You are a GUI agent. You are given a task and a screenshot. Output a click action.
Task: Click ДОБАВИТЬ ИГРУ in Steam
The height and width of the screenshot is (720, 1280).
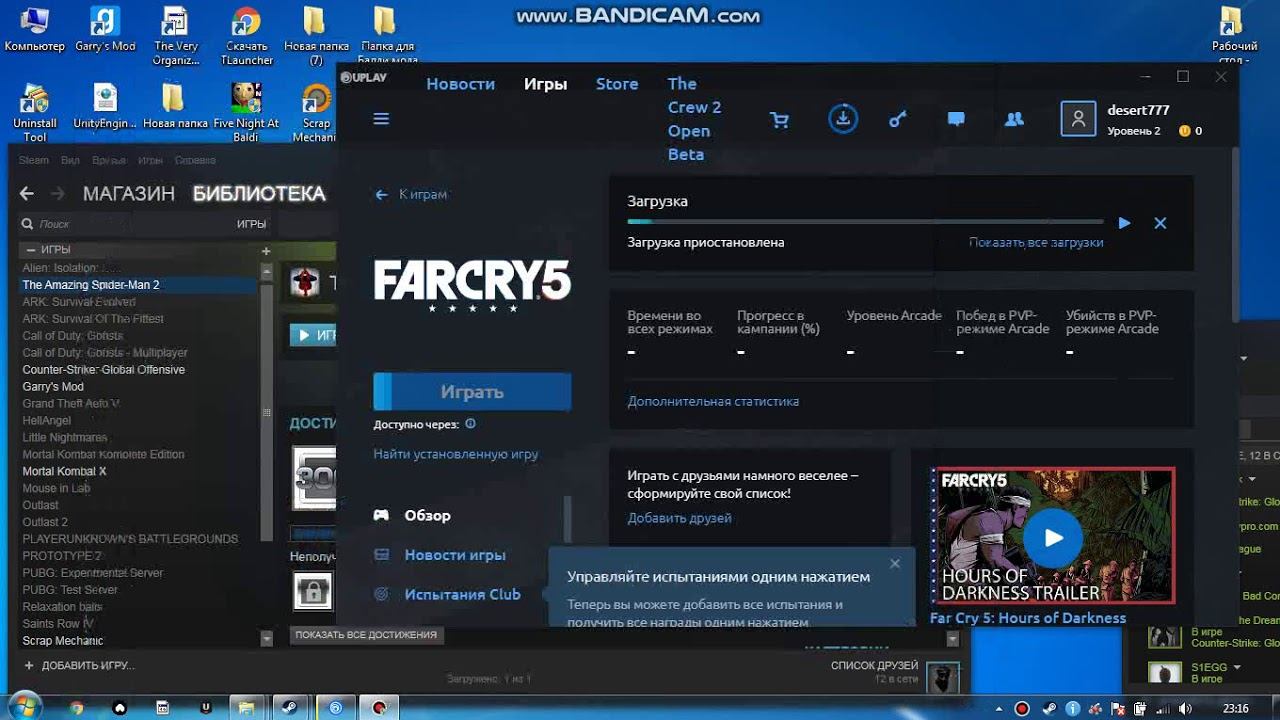88,665
